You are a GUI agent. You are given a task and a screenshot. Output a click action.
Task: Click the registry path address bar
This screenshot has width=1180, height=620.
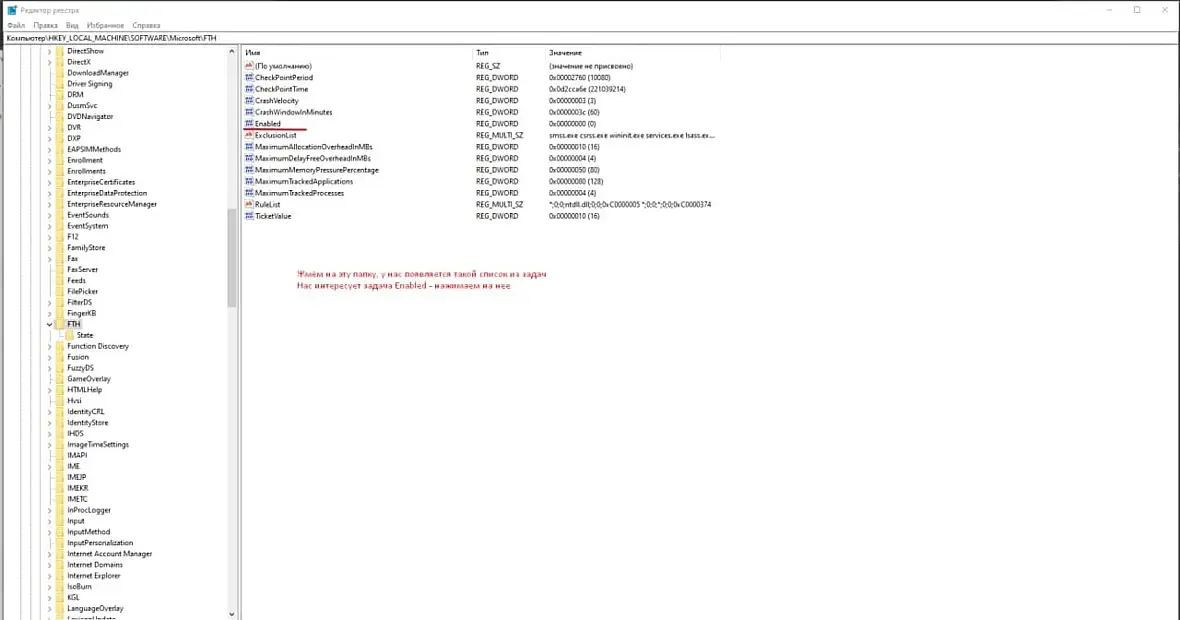(x=590, y=38)
